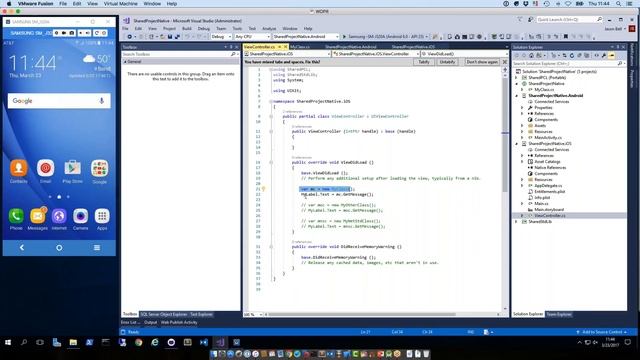This screenshot has width=640, height=360.
Task: Expand the SharedPCL (Portable) project node
Action: click(517, 78)
